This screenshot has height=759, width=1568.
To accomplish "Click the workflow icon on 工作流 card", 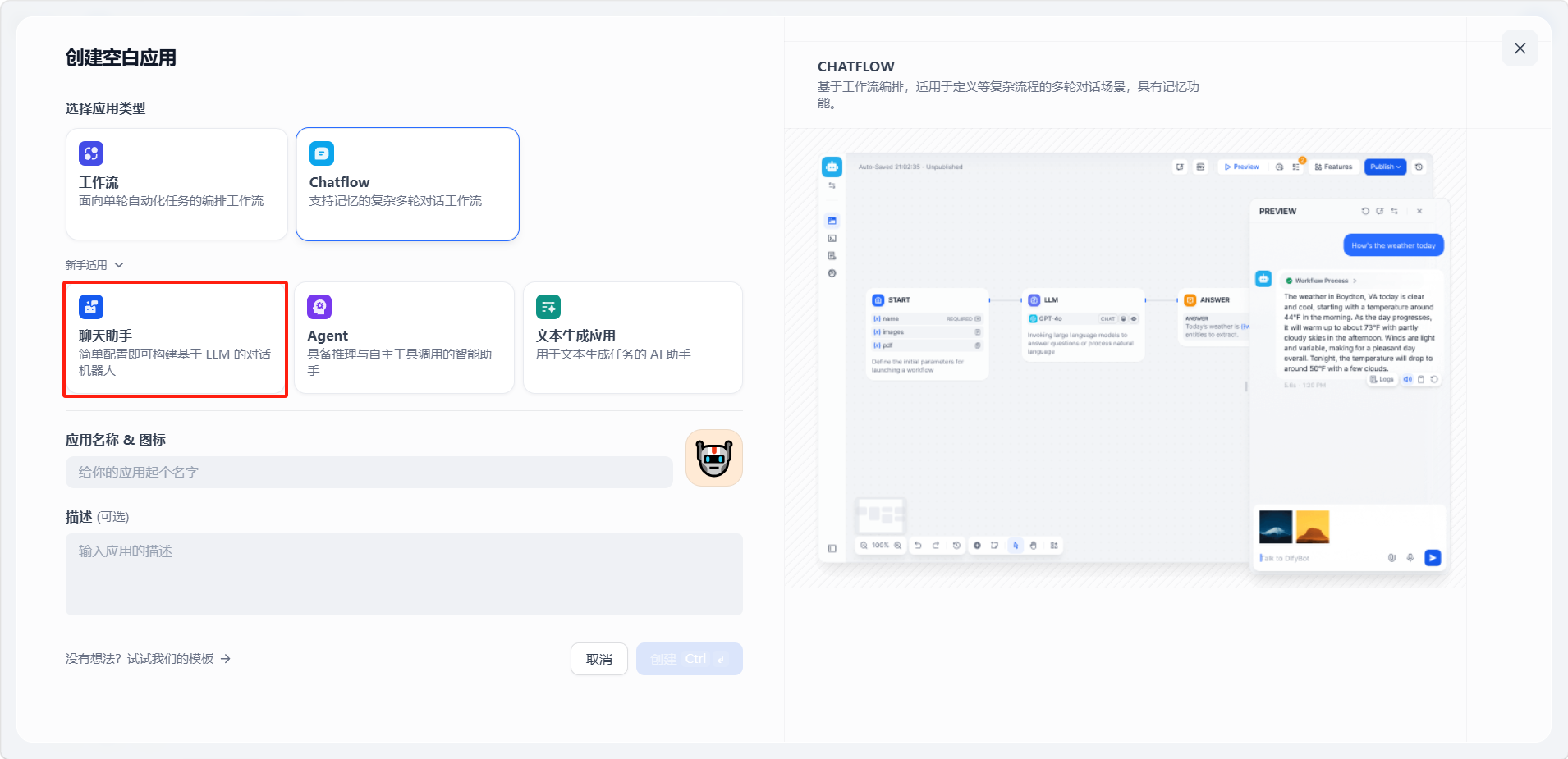I will click(x=91, y=153).
